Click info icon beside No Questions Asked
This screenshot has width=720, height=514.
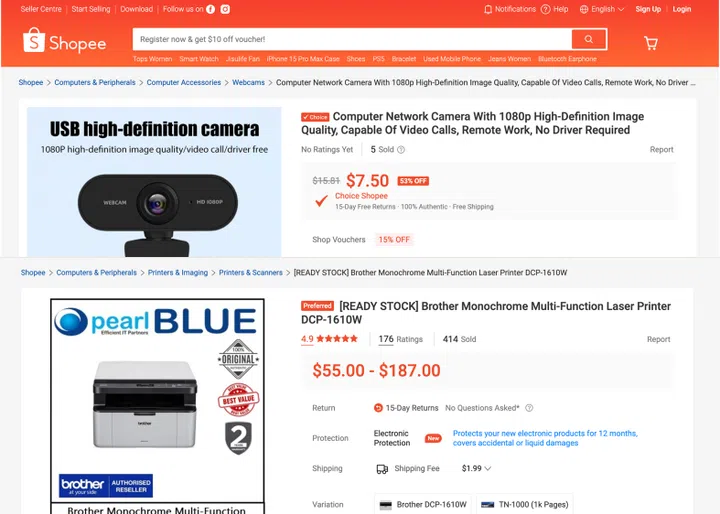tap(529, 408)
